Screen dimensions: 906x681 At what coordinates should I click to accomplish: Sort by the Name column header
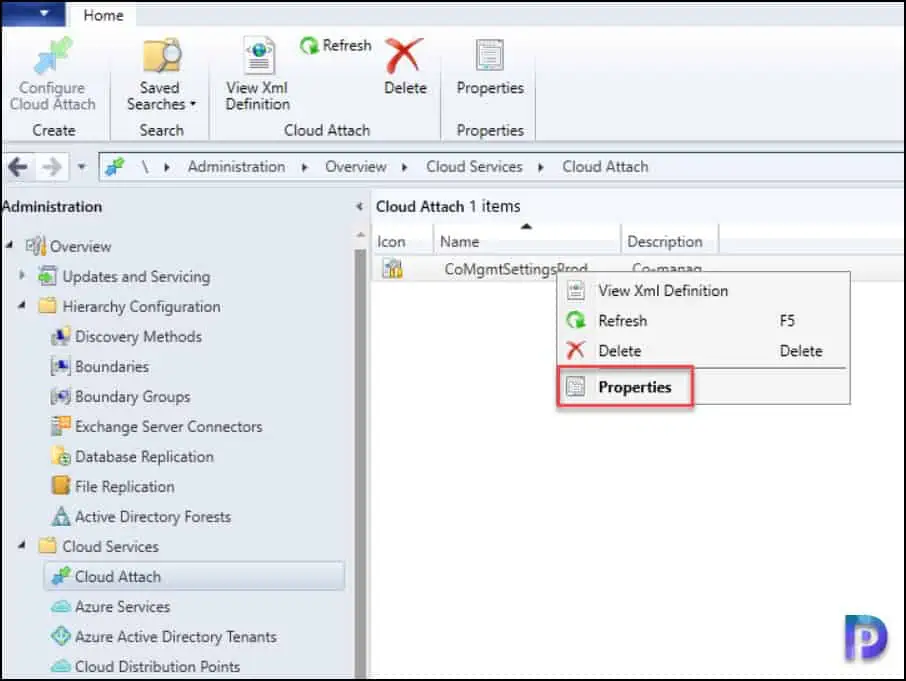[527, 241]
